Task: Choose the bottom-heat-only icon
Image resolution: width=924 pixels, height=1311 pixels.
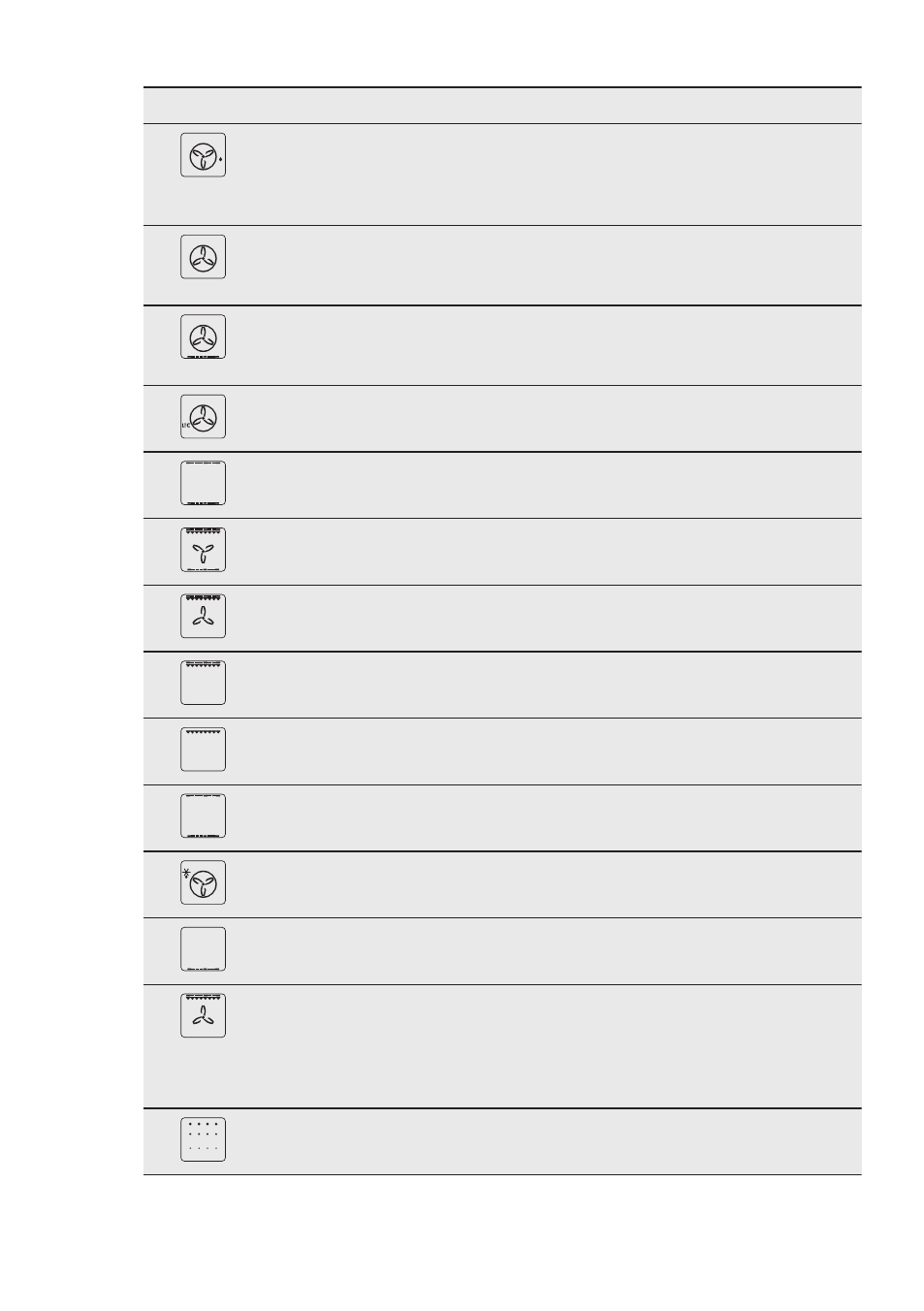Action: [x=203, y=949]
